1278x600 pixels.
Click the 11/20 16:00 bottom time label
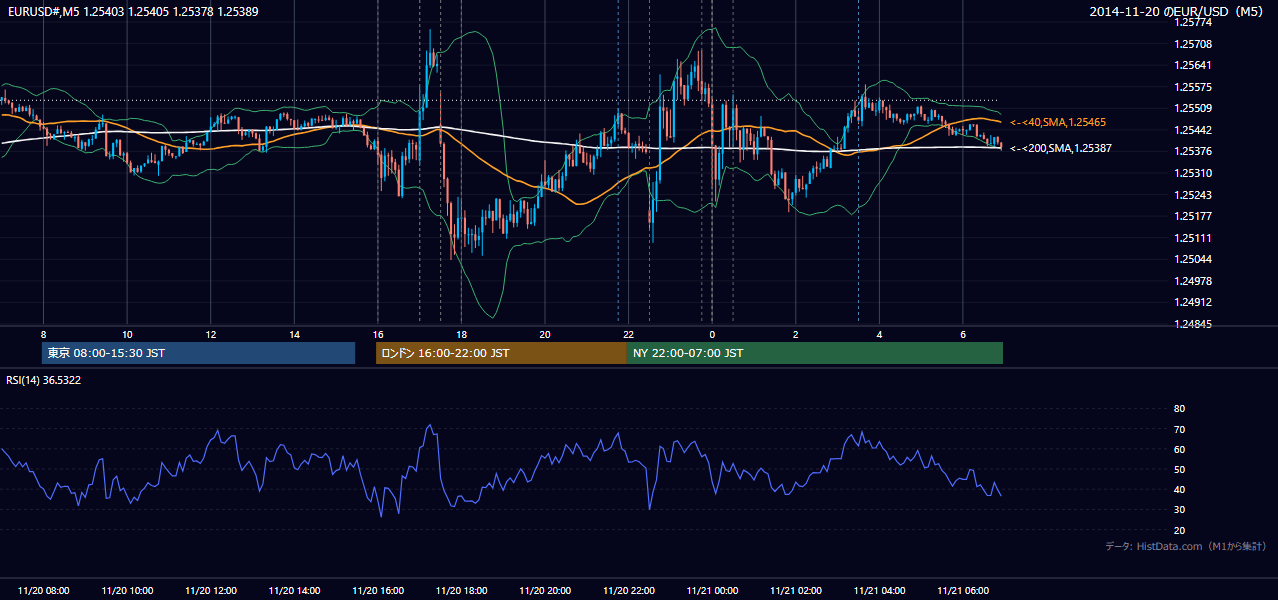coord(377,591)
